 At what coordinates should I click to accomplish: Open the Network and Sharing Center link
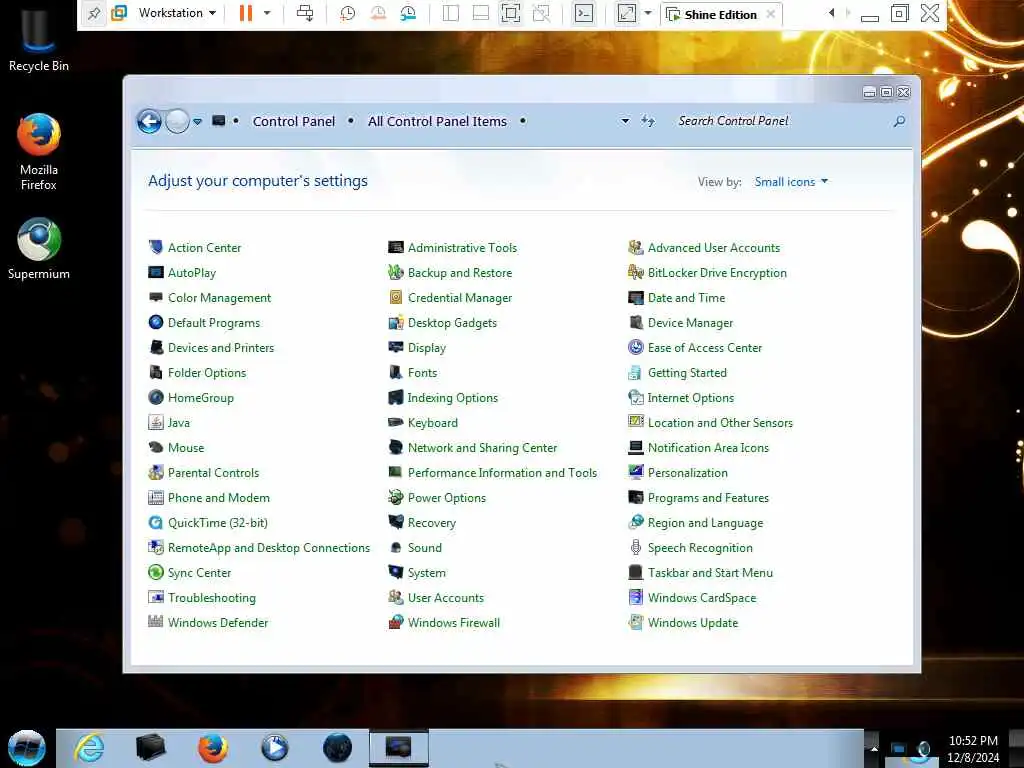(483, 448)
